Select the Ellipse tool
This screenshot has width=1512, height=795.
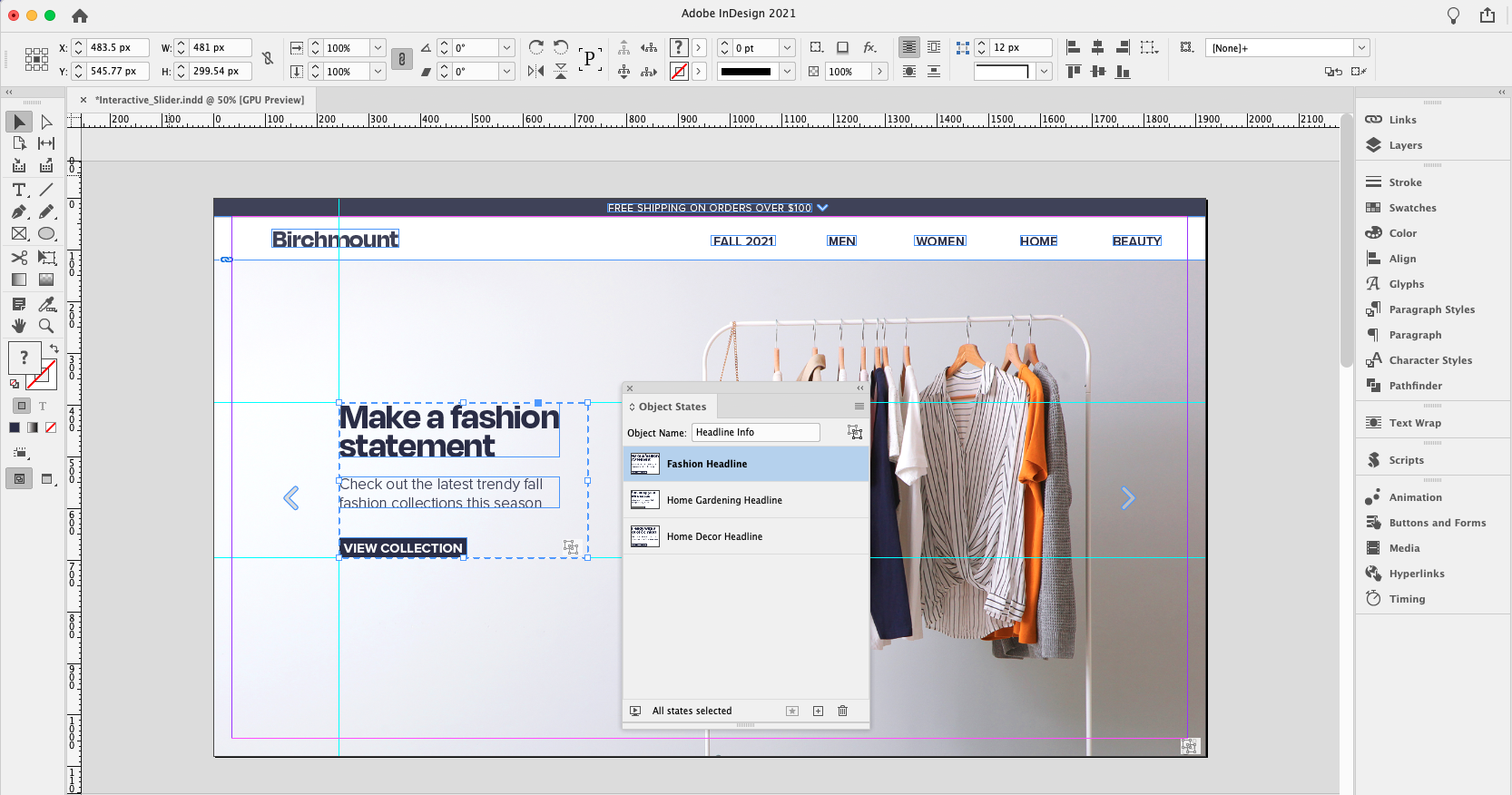(x=46, y=233)
